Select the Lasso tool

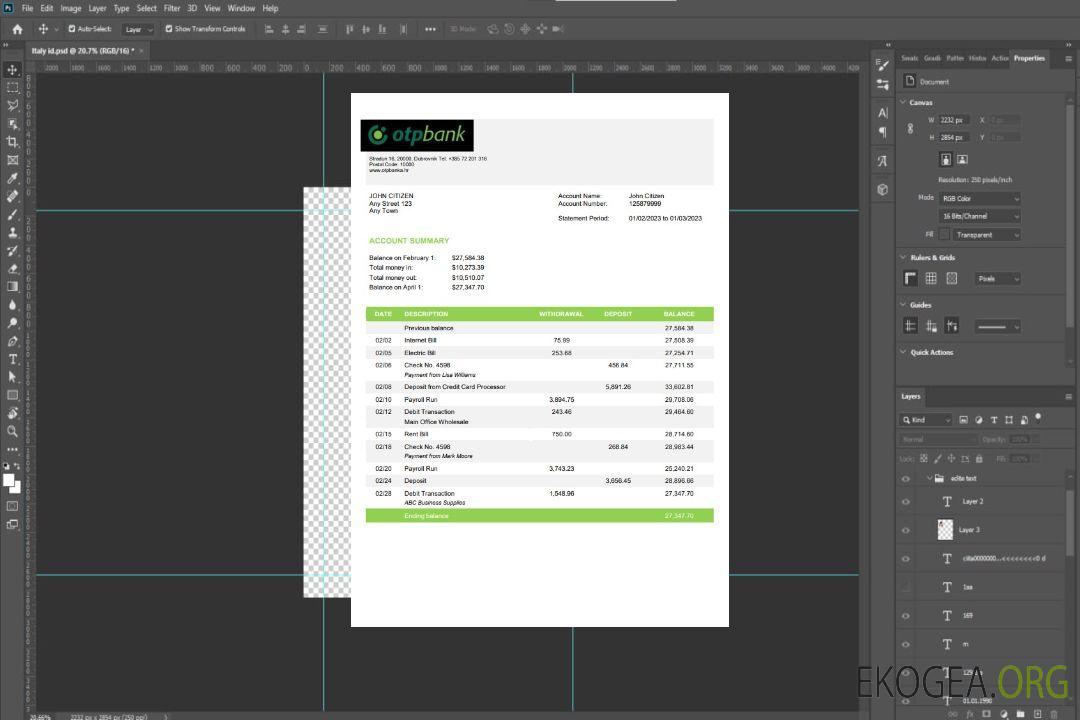click(12, 105)
